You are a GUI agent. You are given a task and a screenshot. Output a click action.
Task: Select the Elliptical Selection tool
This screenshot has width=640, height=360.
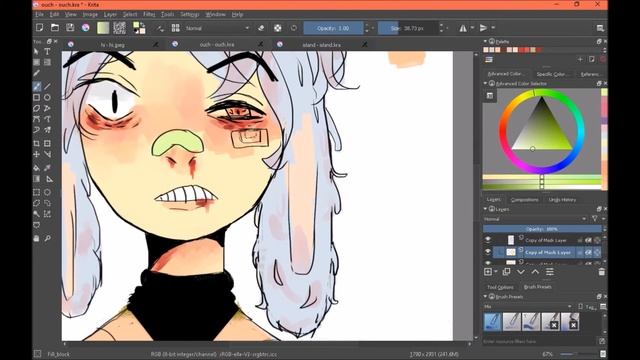[47, 192]
